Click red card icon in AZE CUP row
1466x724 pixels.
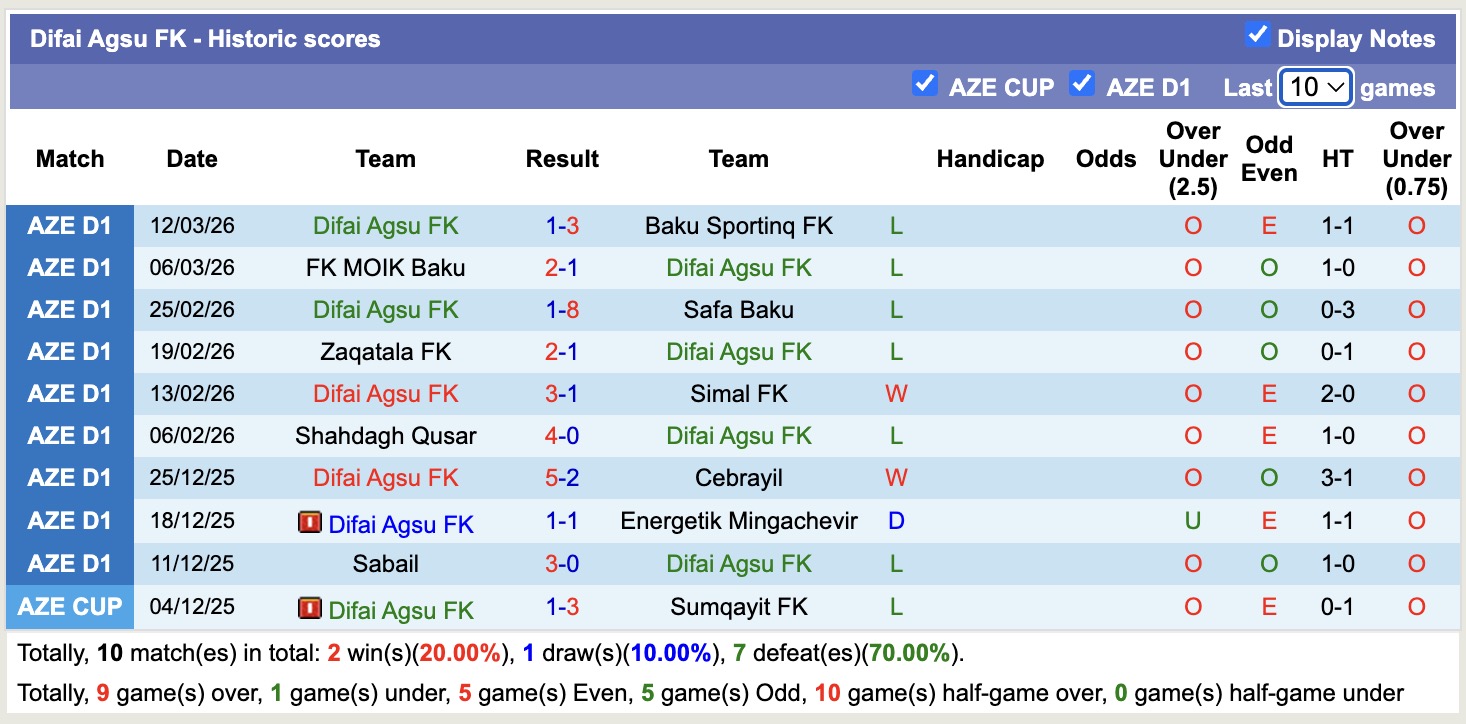[x=310, y=608]
